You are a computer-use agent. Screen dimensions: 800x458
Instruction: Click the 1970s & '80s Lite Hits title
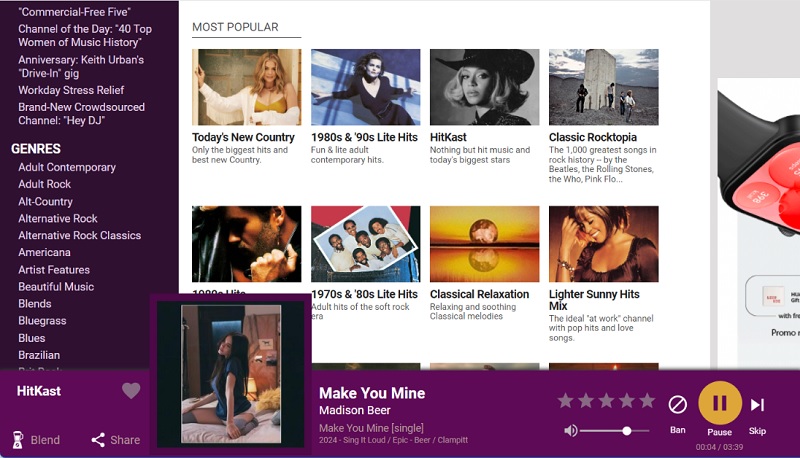click(364, 294)
